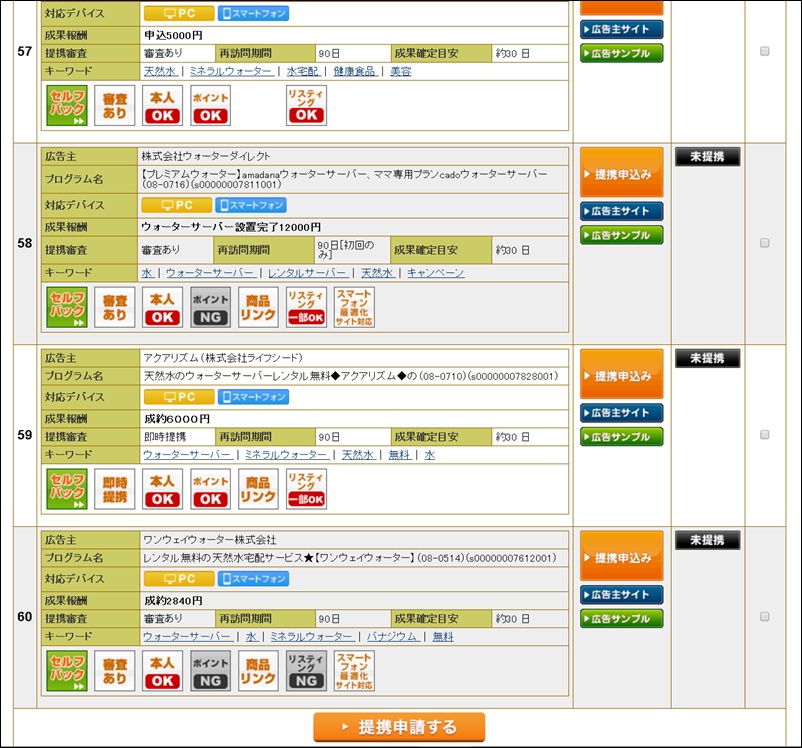This screenshot has width=802, height=748.
Task: Submit with the 提携申請する button
Action: (x=399, y=727)
